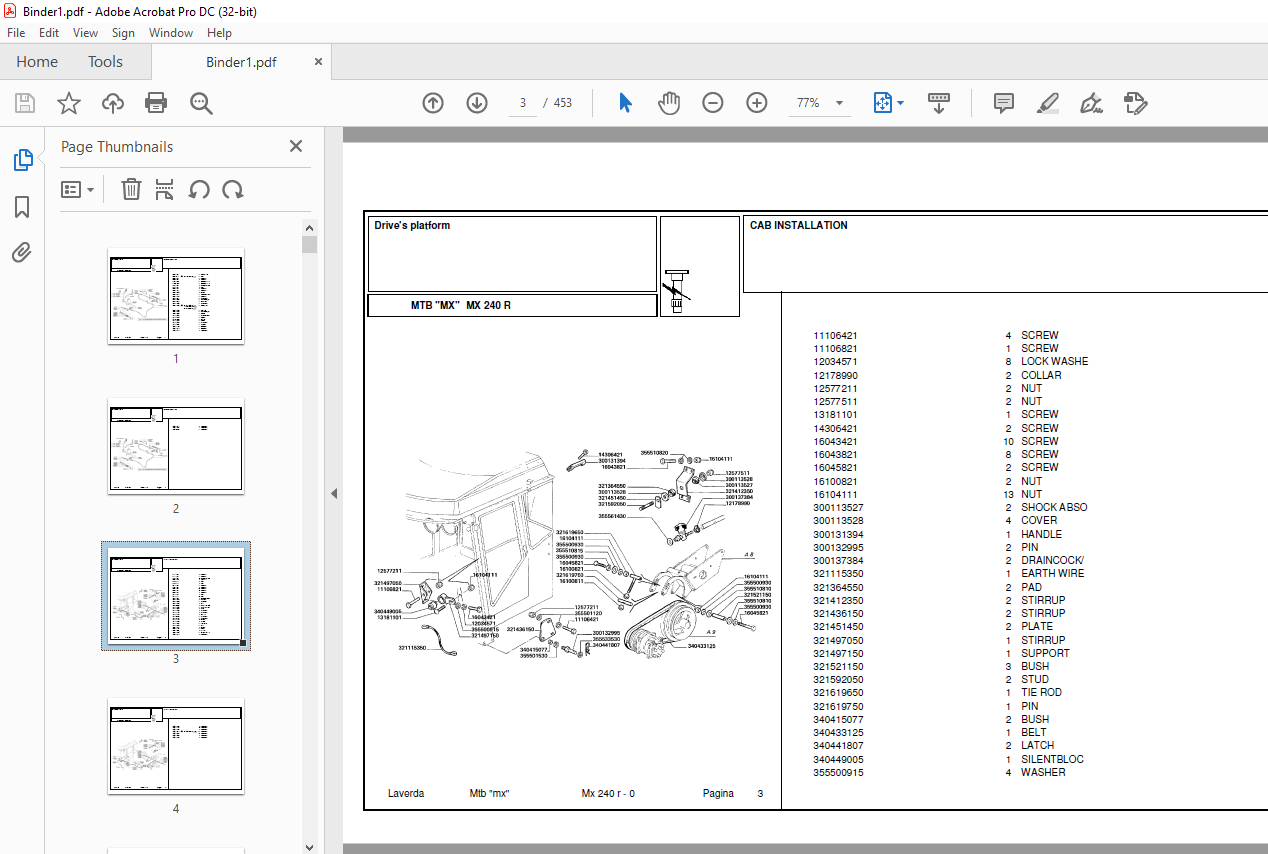This screenshot has height=854, width=1268.
Task: Zoom in with plus icon
Action: (757, 103)
